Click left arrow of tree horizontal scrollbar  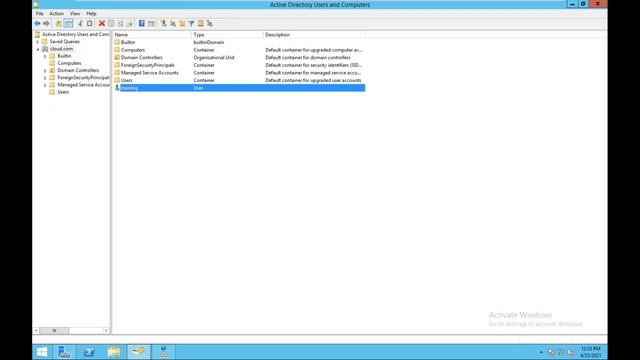[36, 331]
